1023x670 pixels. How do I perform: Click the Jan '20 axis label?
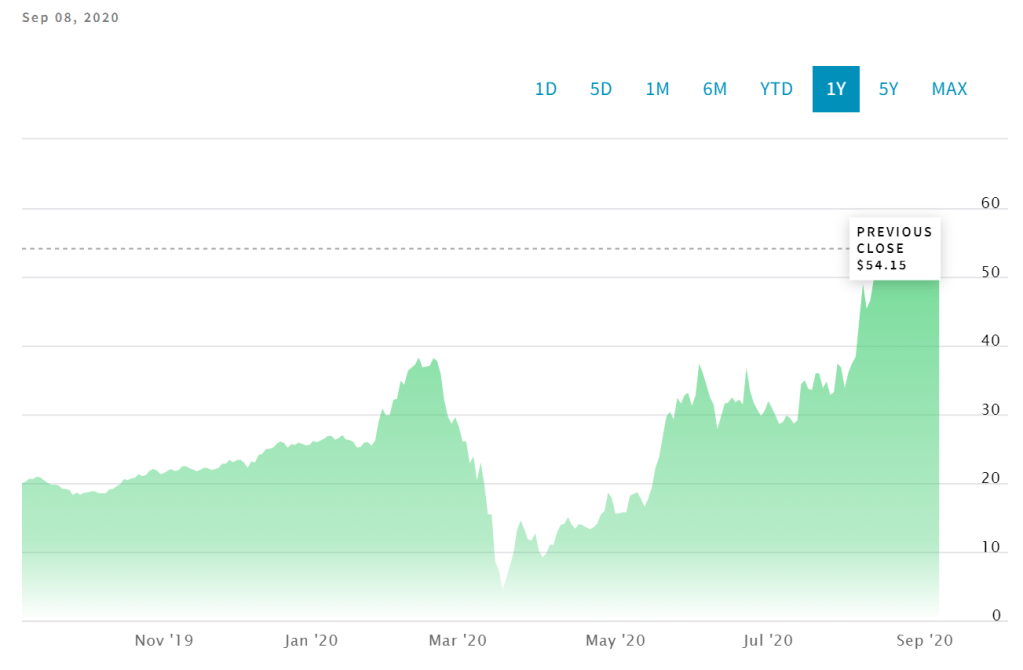pyautogui.click(x=311, y=640)
